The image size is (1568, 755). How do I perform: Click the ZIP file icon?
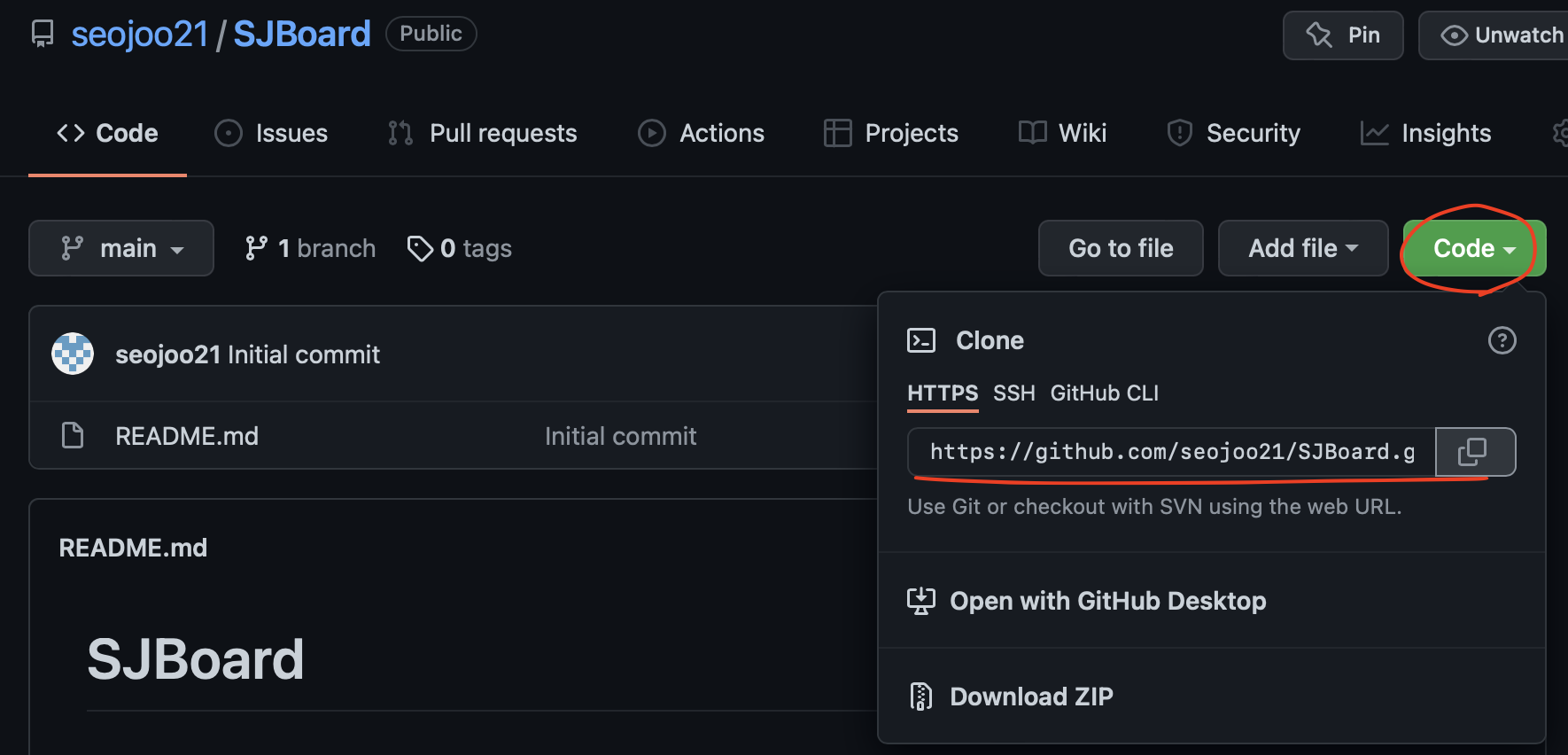[x=921, y=697]
